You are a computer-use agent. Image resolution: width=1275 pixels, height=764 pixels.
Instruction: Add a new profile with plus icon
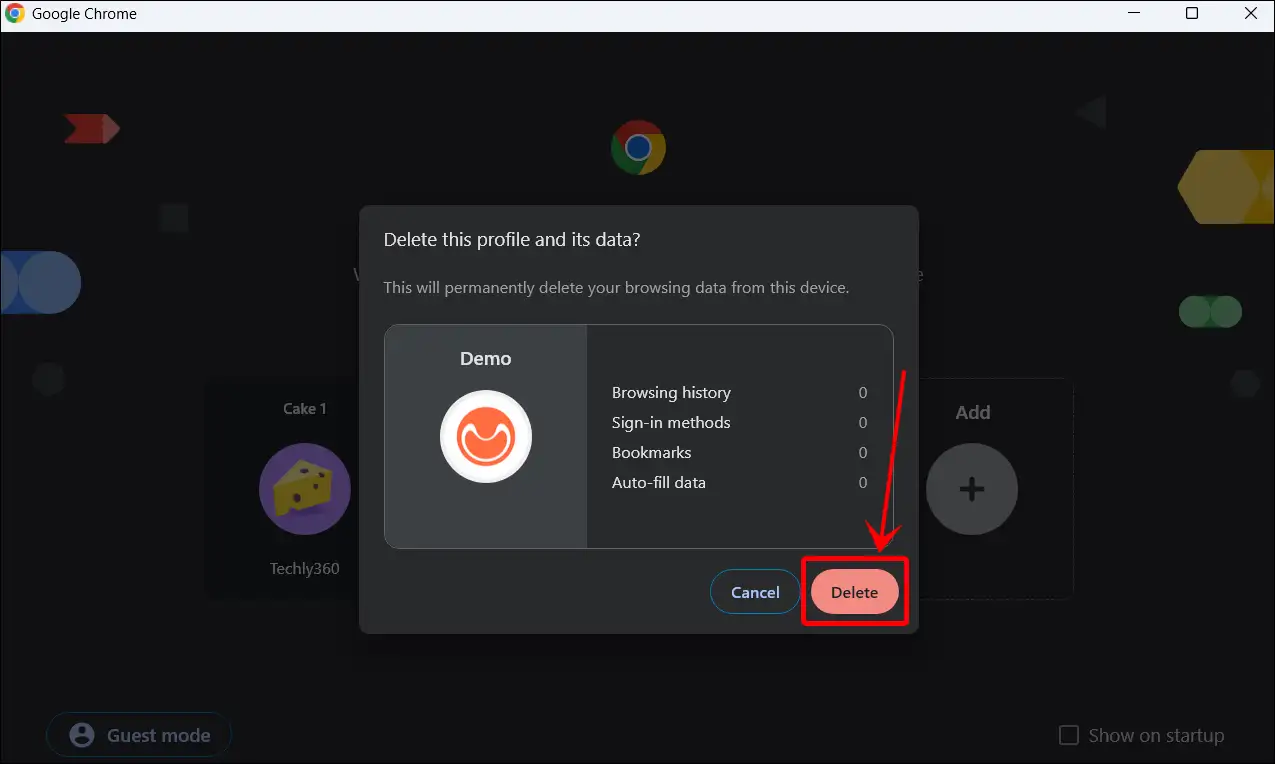[972, 489]
